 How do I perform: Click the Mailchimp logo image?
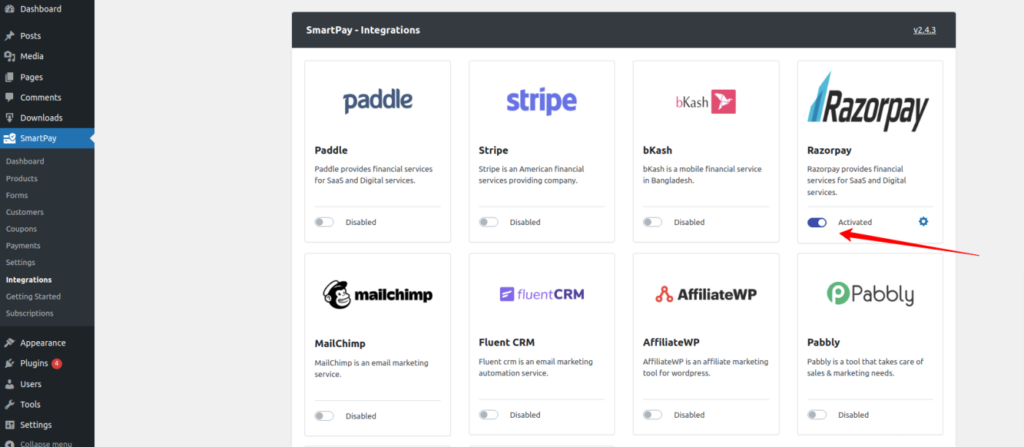point(377,295)
